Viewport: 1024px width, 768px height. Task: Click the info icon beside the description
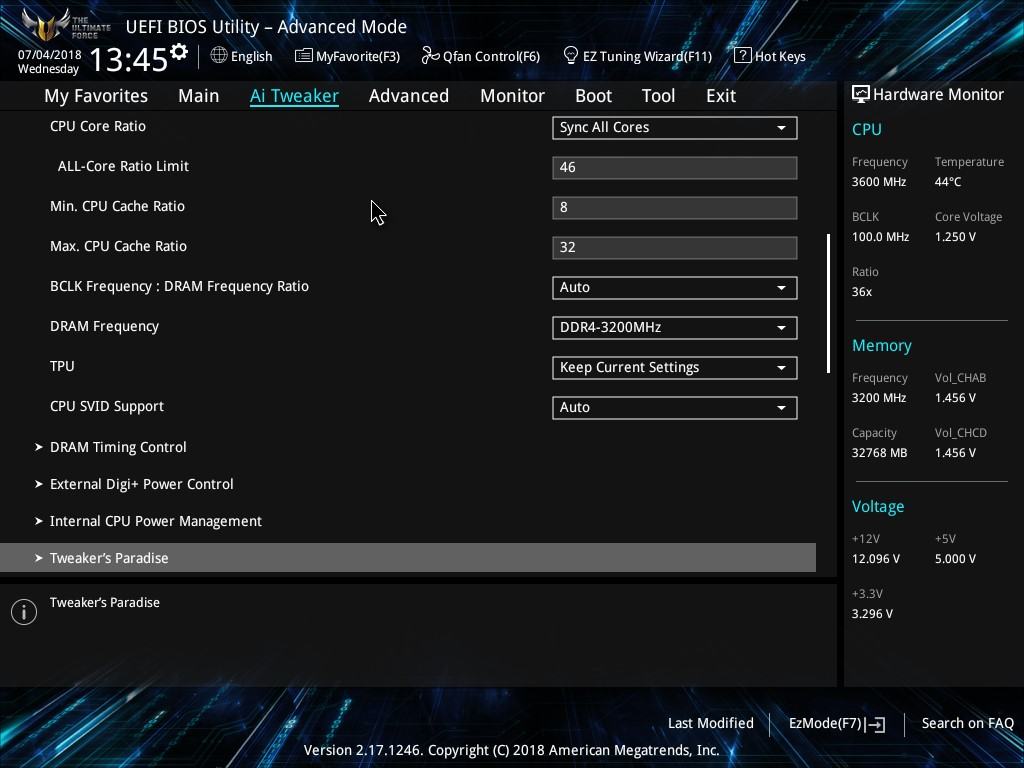(x=24, y=612)
